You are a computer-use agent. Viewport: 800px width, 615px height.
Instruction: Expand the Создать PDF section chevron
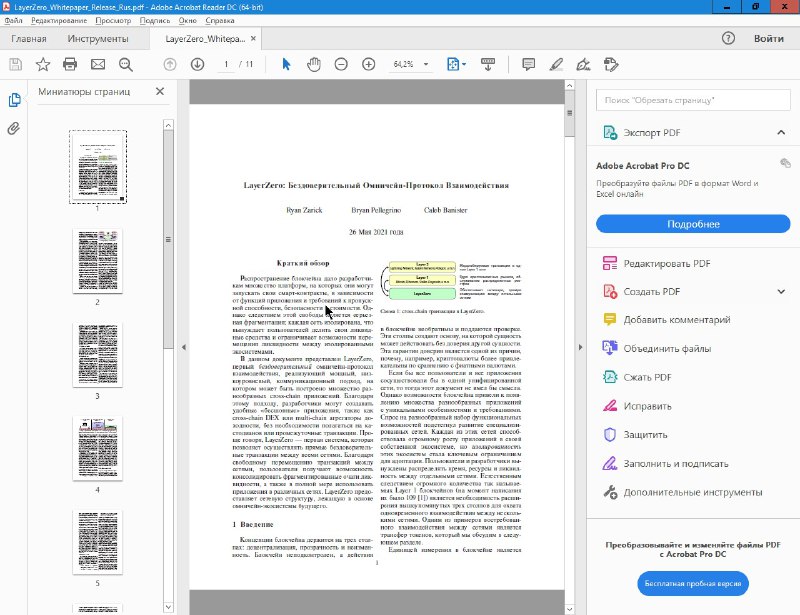click(781, 291)
